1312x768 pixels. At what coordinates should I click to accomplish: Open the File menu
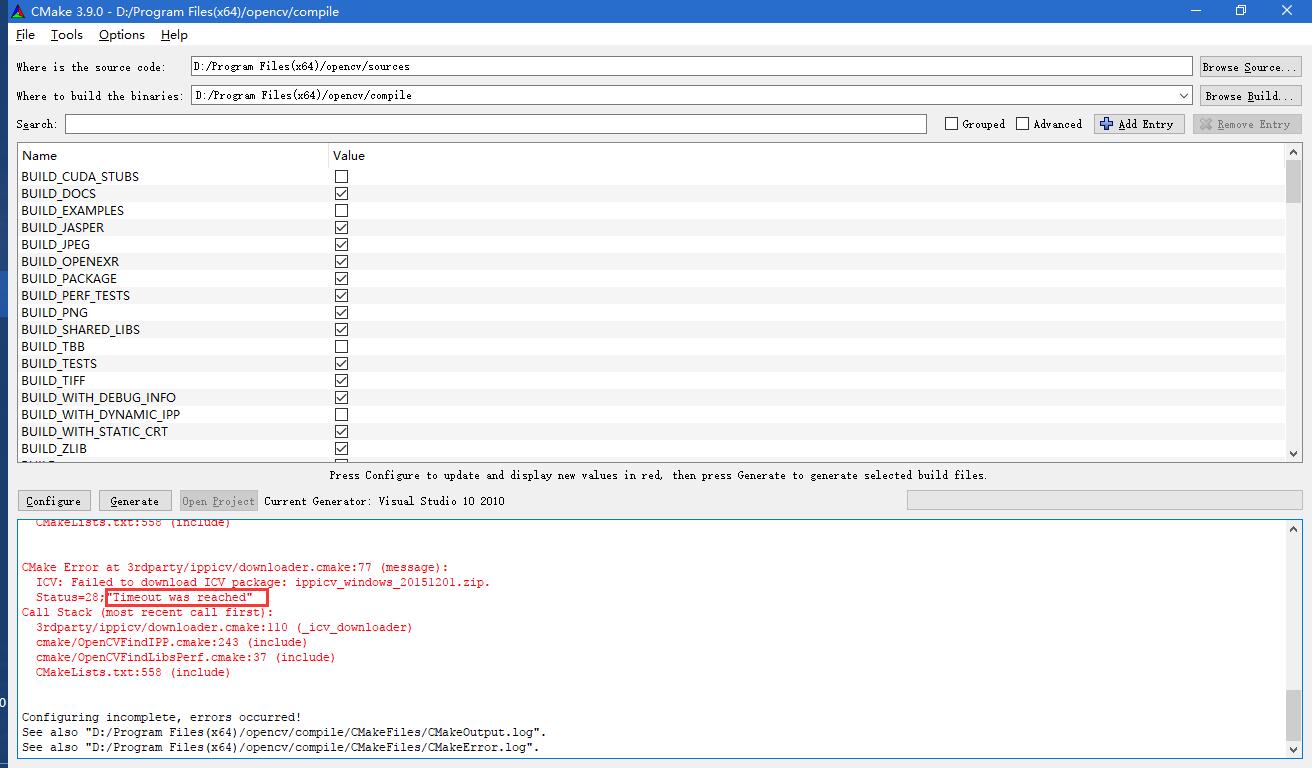coord(26,35)
